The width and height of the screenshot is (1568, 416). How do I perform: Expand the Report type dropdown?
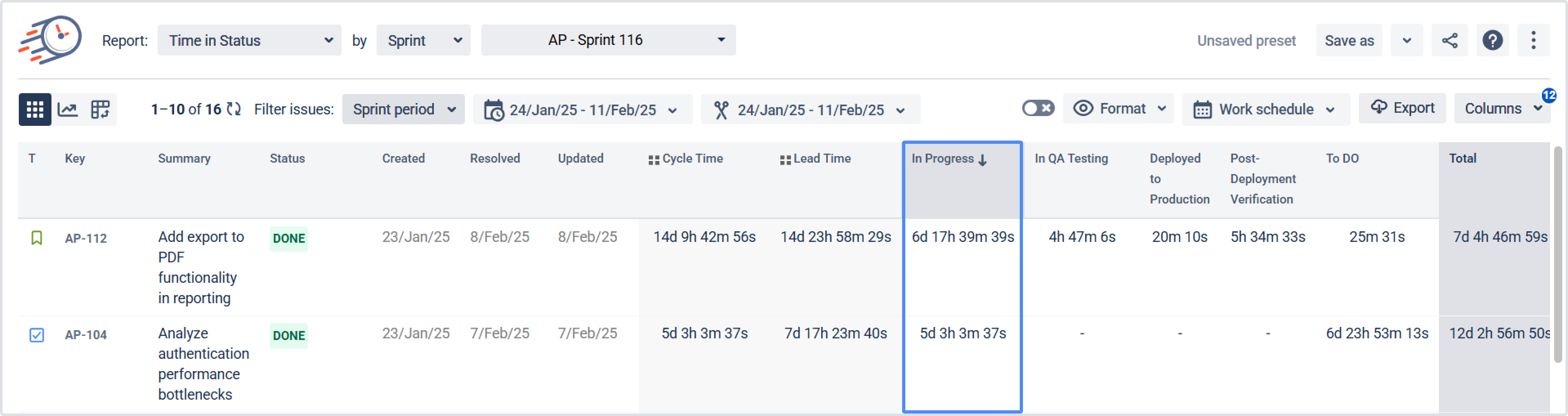250,41
